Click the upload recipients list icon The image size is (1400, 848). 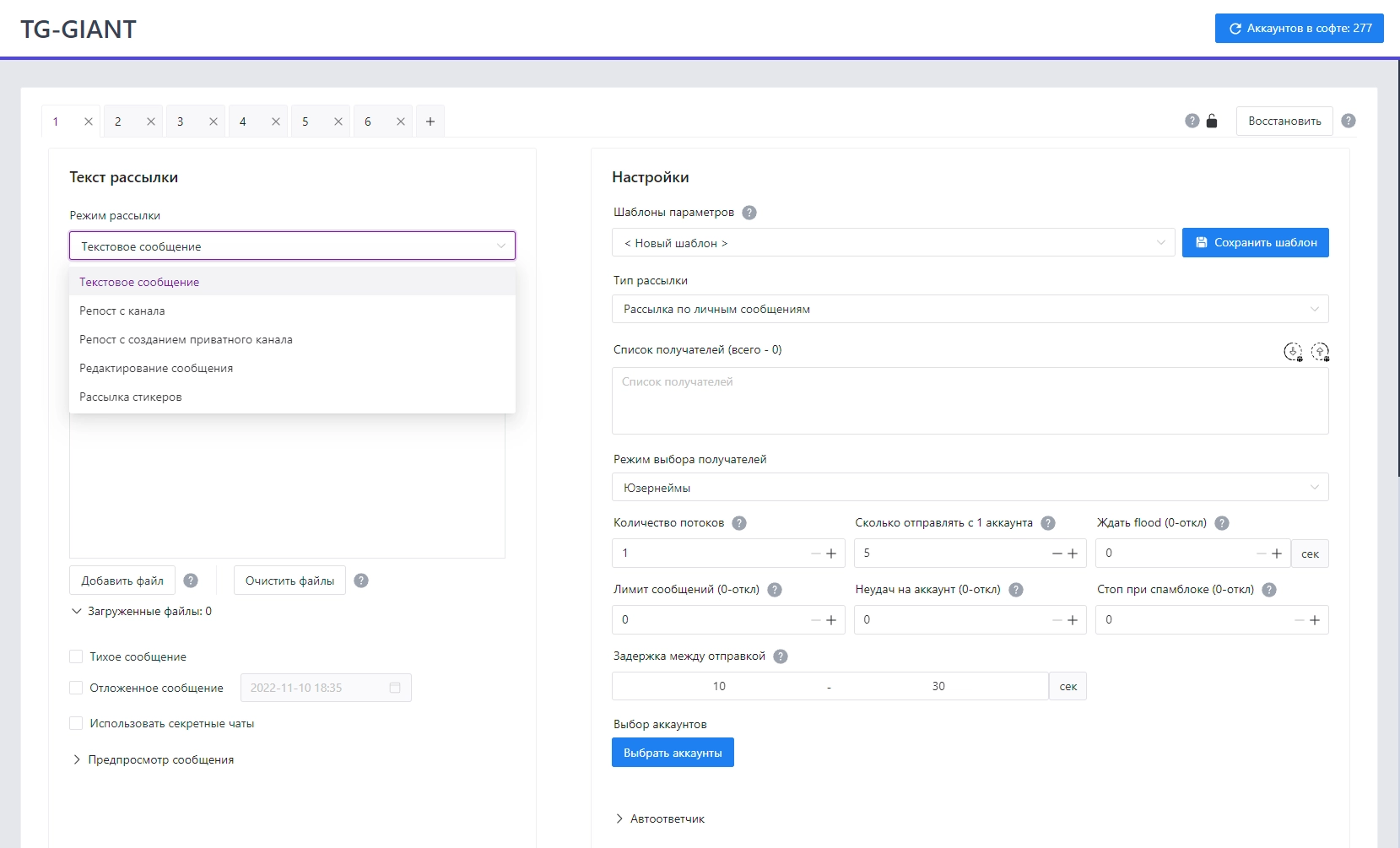tap(1320, 351)
